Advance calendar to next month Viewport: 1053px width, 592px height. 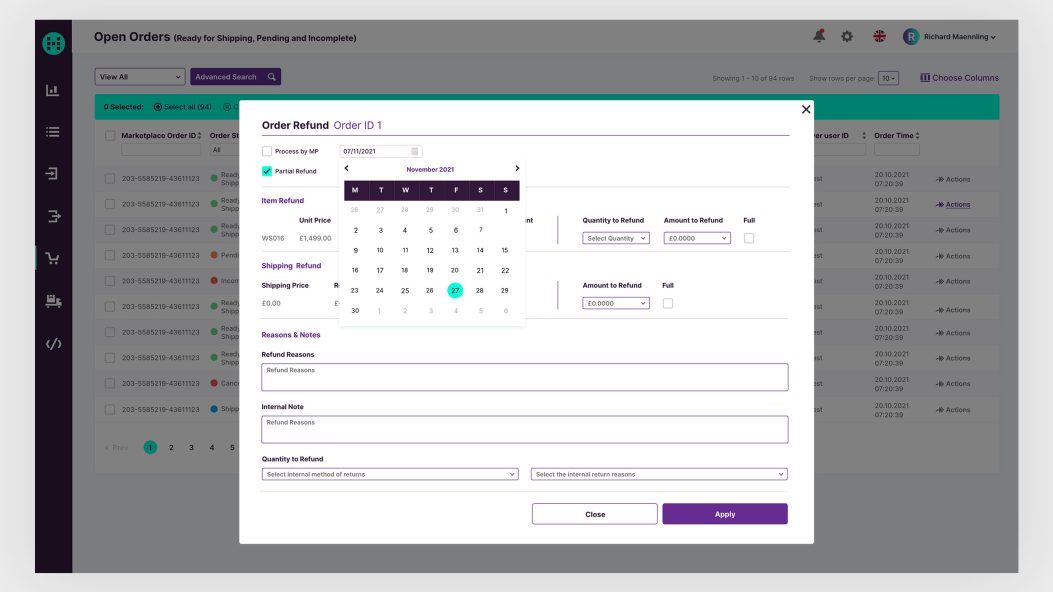(517, 169)
